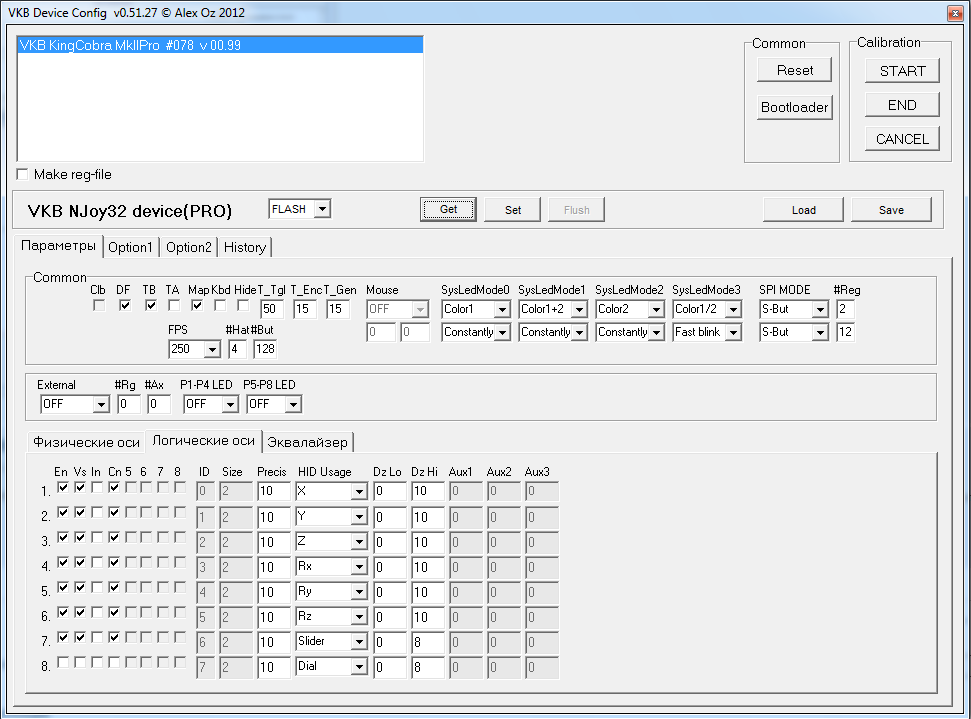
Task: Open the FPS 250 dropdown
Action: click(212, 349)
